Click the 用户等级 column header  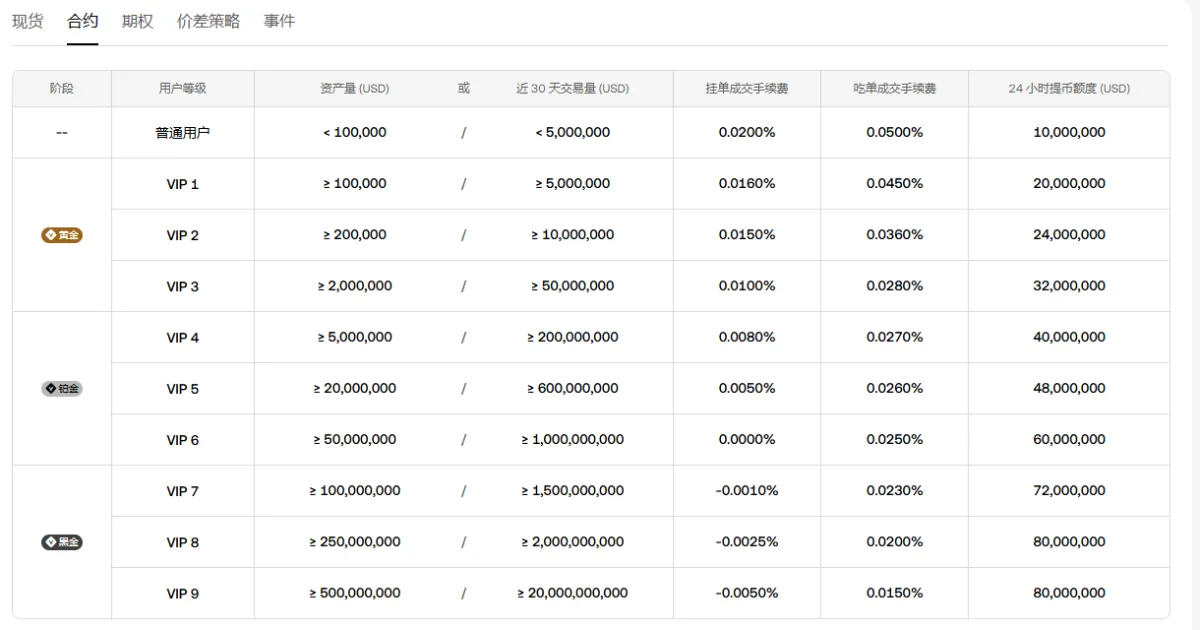click(x=183, y=88)
